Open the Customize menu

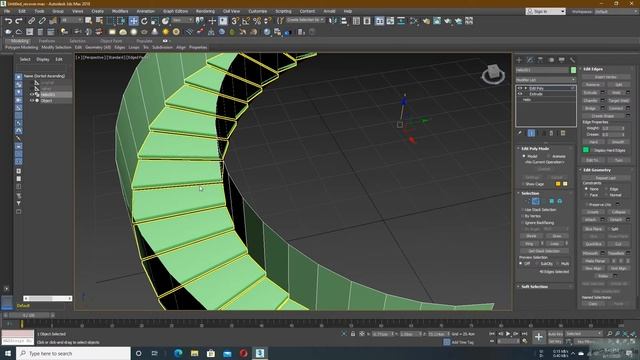(x=258, y=11)
